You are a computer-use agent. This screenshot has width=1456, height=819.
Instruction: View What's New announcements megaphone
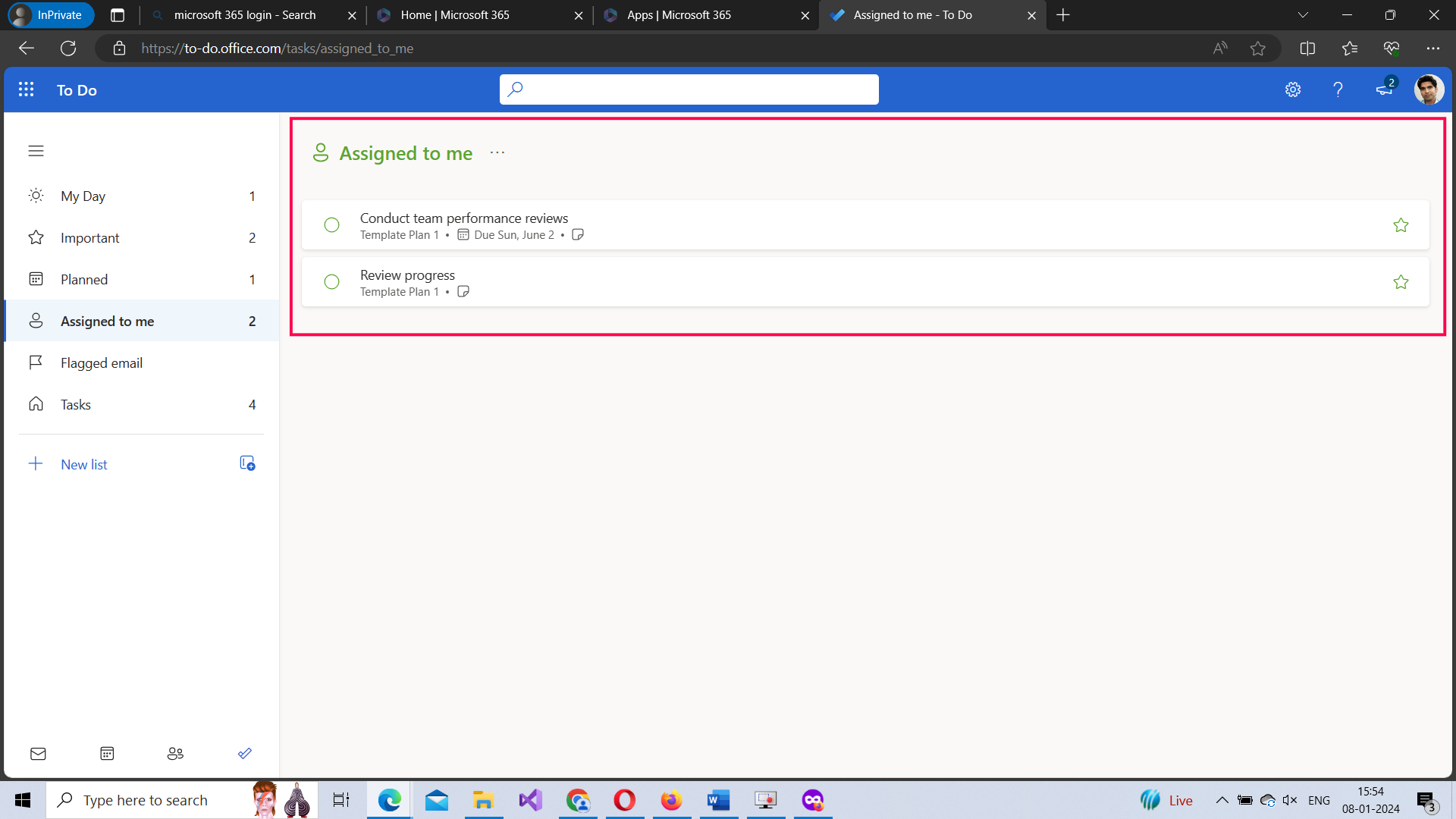pos(1383,89)
